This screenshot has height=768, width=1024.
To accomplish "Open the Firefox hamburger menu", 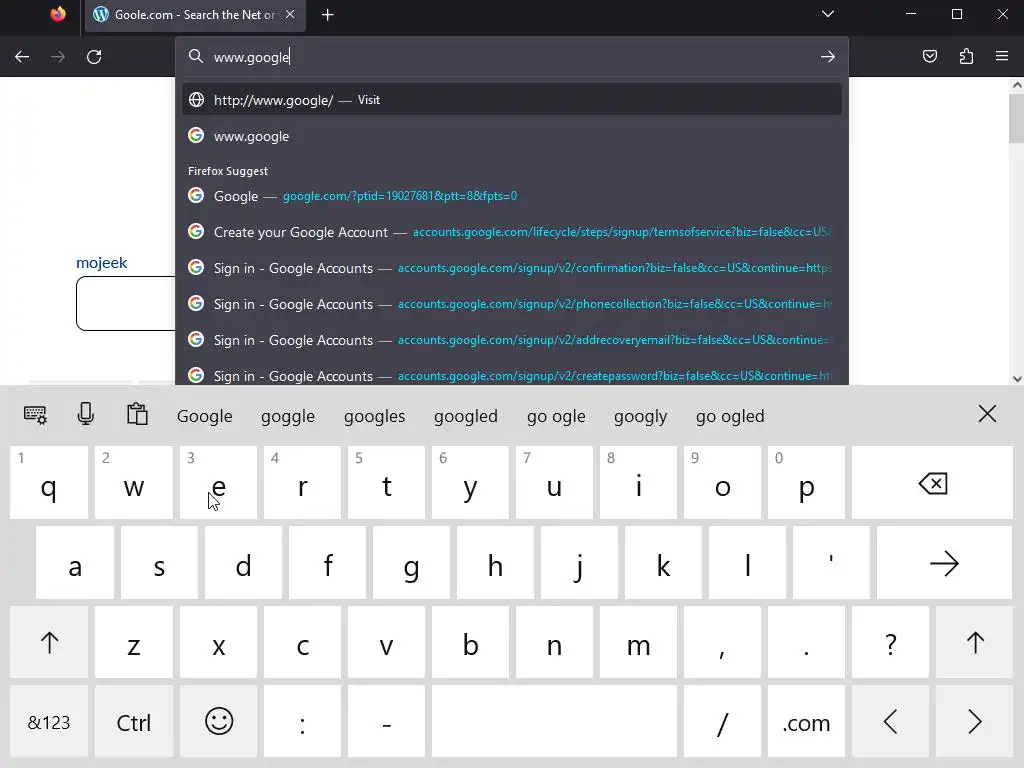I will tap(1002, 56).
